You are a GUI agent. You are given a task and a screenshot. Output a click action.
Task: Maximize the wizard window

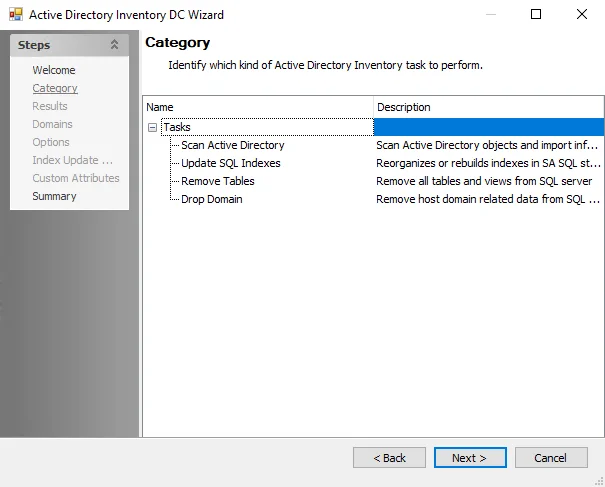[x=536, y=14]
